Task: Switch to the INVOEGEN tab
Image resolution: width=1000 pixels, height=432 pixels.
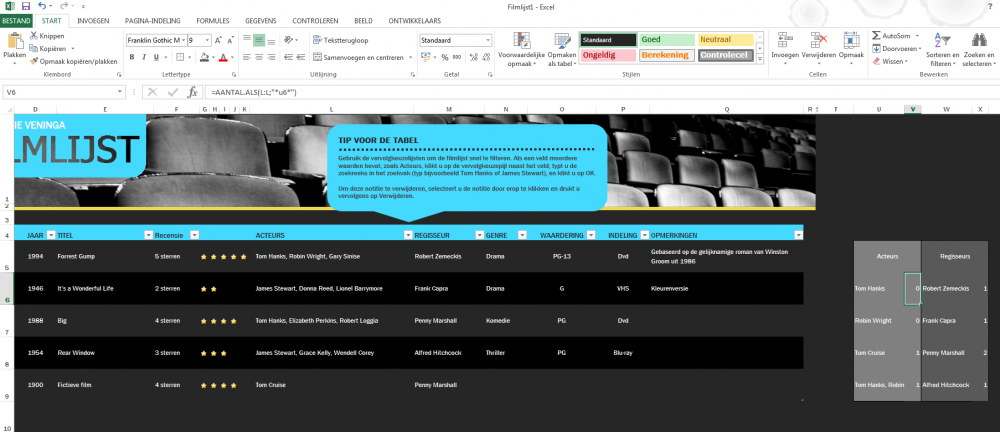Action: point(93,20)
